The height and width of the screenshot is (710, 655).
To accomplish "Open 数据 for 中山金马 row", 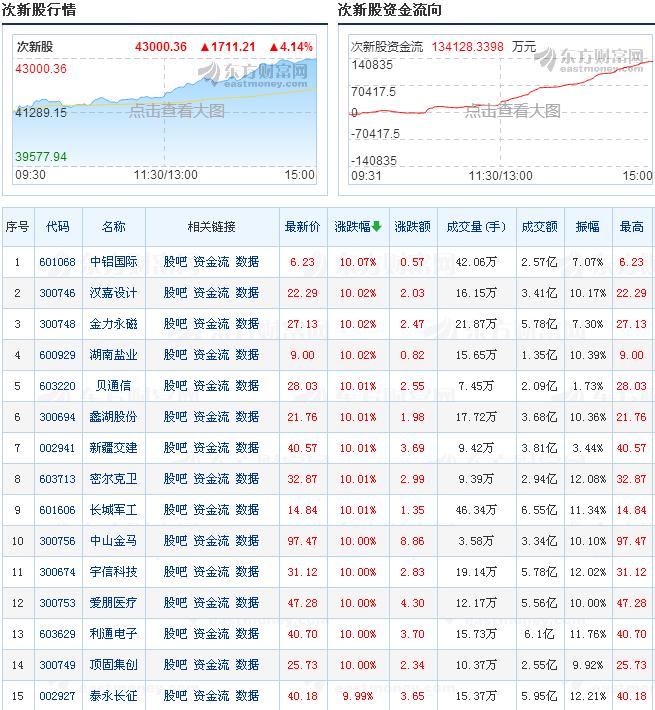I will (x=247, y=541).
